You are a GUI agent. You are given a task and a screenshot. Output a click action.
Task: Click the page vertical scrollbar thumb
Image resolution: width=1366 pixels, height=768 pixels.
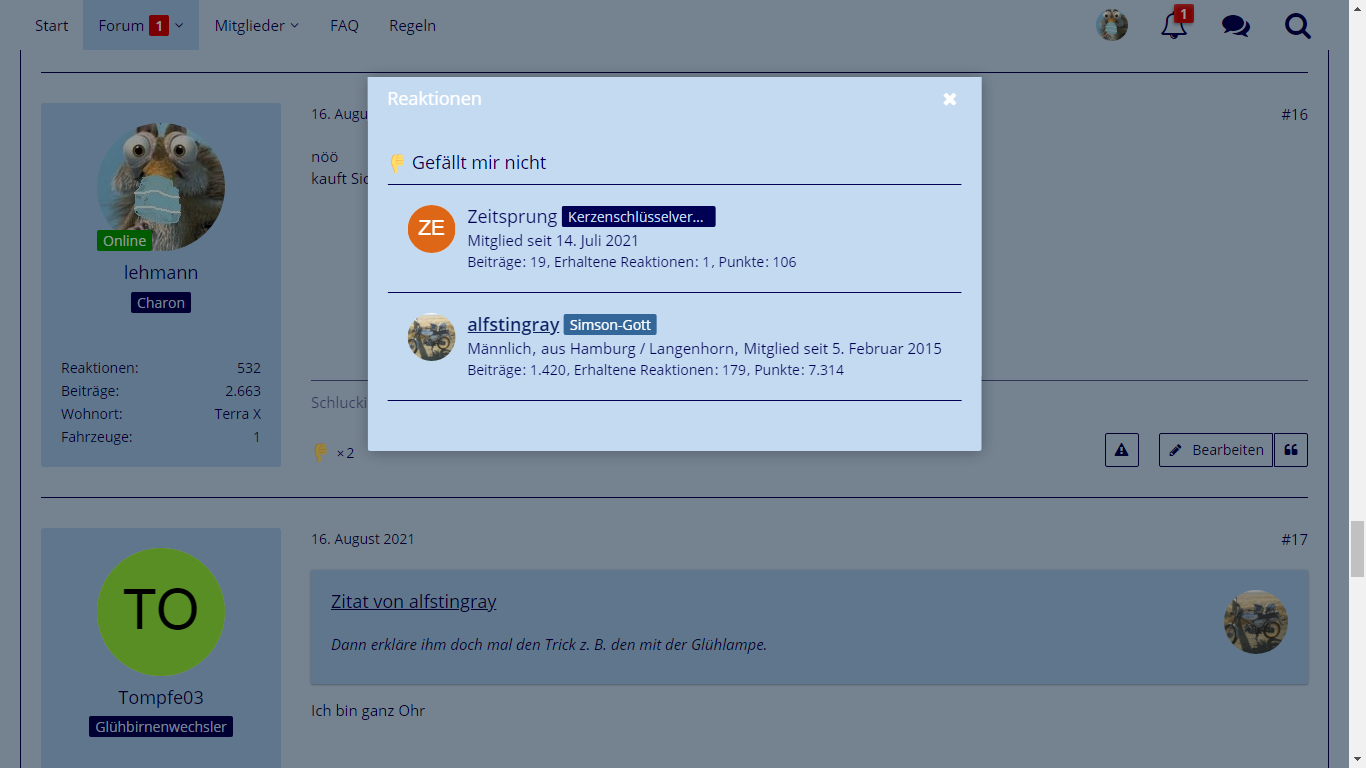tap(1357, 549)
